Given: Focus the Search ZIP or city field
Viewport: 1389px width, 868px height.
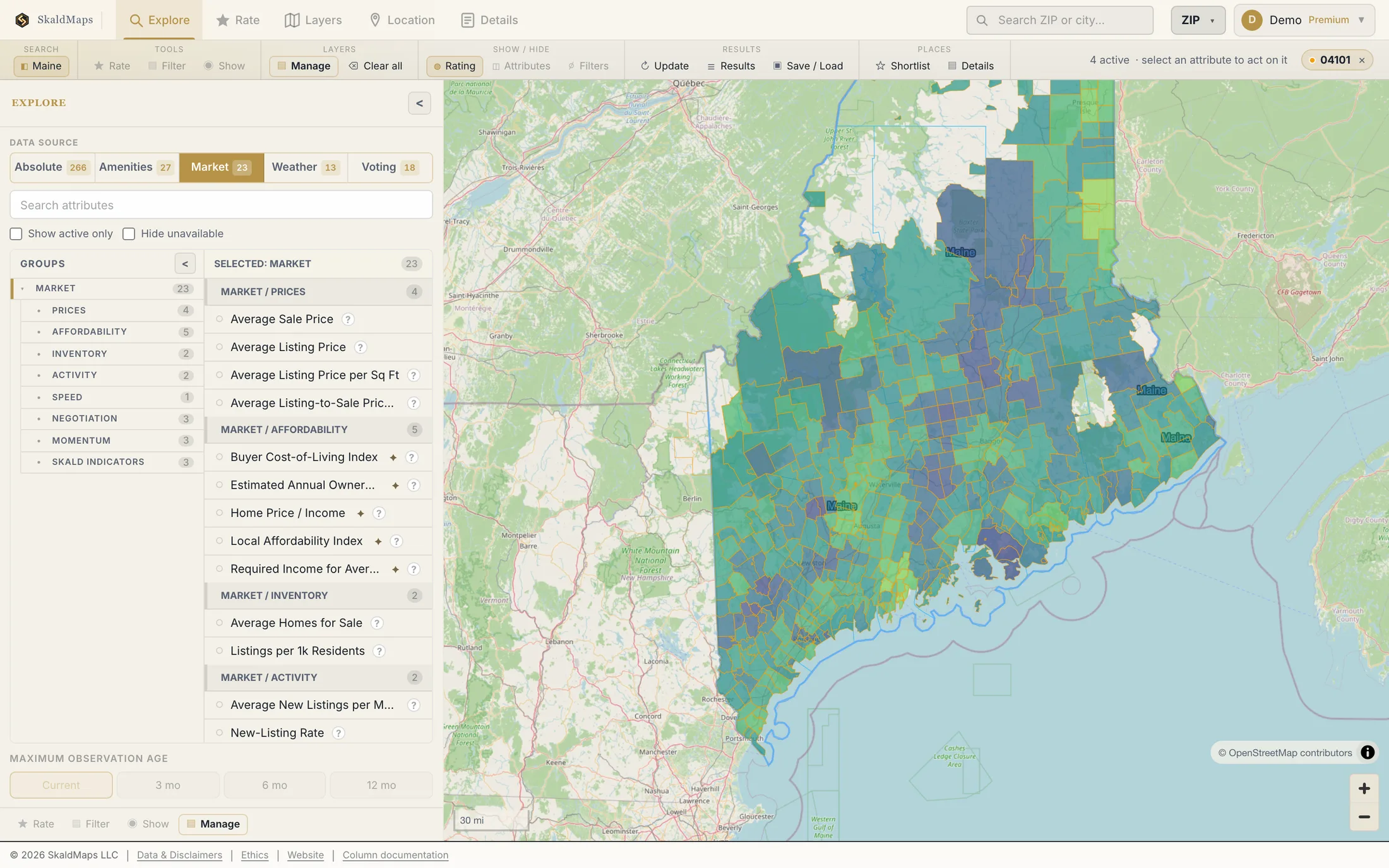Looking at the screenshot, I should point(1059,20).
